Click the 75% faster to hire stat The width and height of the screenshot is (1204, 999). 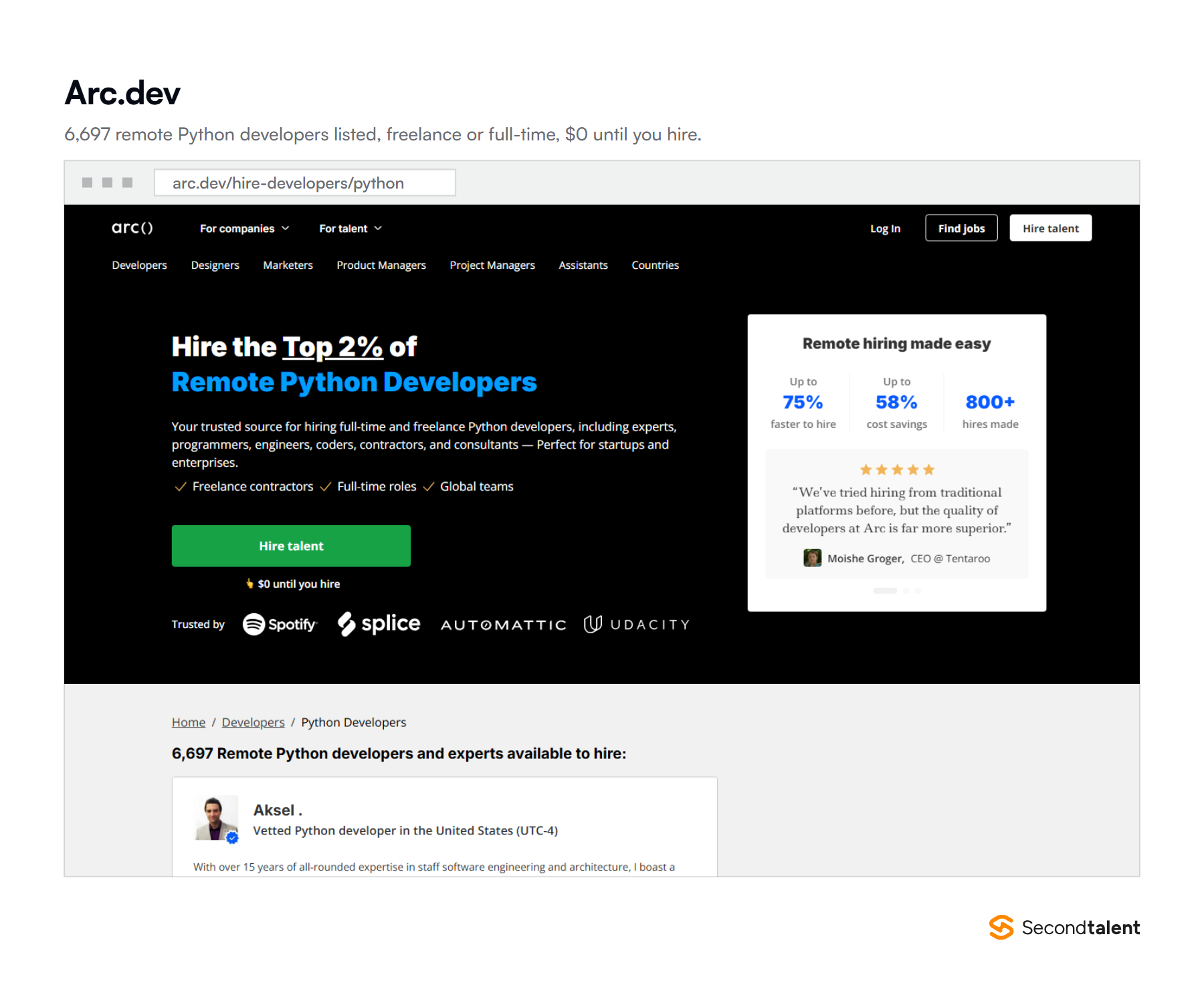tap(803, 403)
